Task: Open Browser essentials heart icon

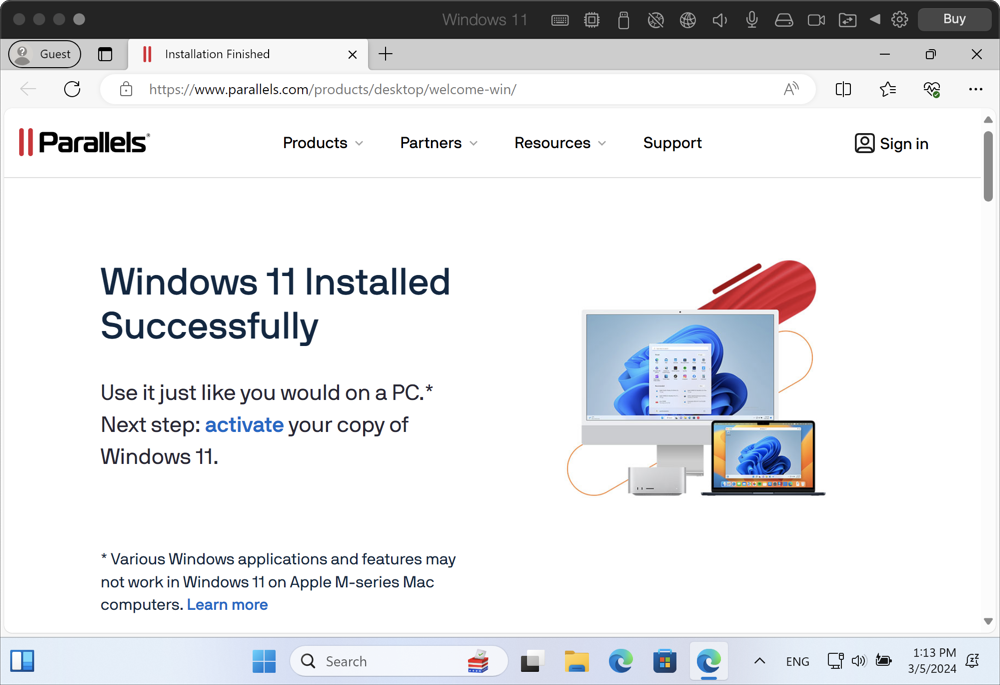Action: coord(932,89)
